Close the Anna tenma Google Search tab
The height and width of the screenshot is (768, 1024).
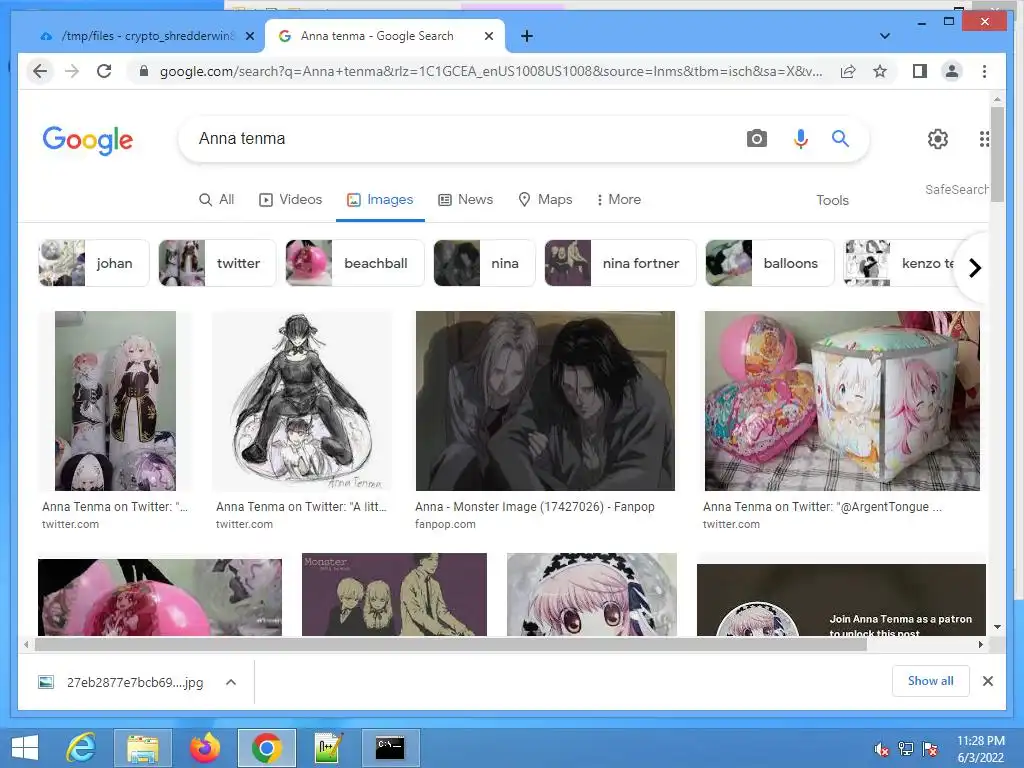(488, 36)
